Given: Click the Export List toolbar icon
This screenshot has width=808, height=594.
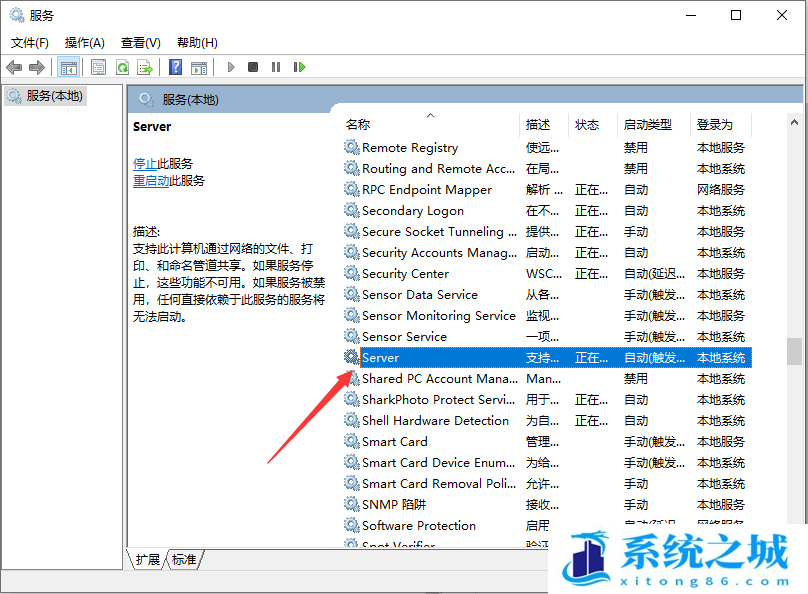Looking at the screenshot, I should [145, 67].
